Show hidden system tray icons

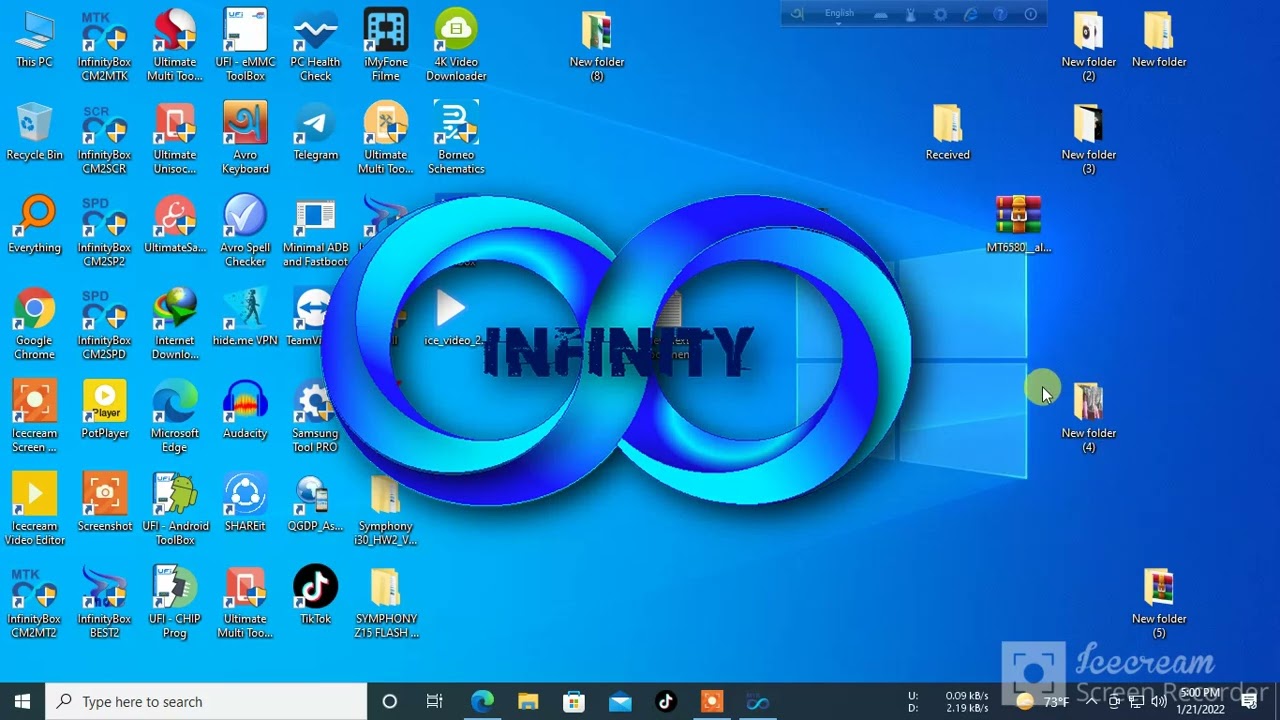click(x=1091, y=702)
